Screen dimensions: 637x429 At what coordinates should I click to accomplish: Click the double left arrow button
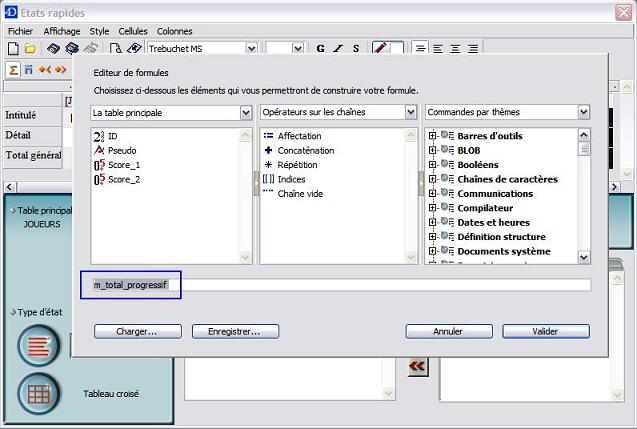click(x=417, y=367)
